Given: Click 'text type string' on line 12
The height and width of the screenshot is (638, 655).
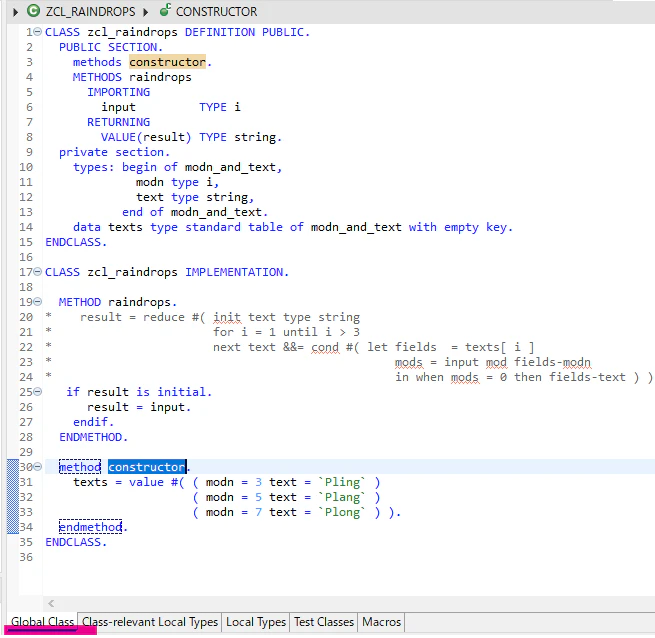Looking at the screenshot, I should 192,197.
